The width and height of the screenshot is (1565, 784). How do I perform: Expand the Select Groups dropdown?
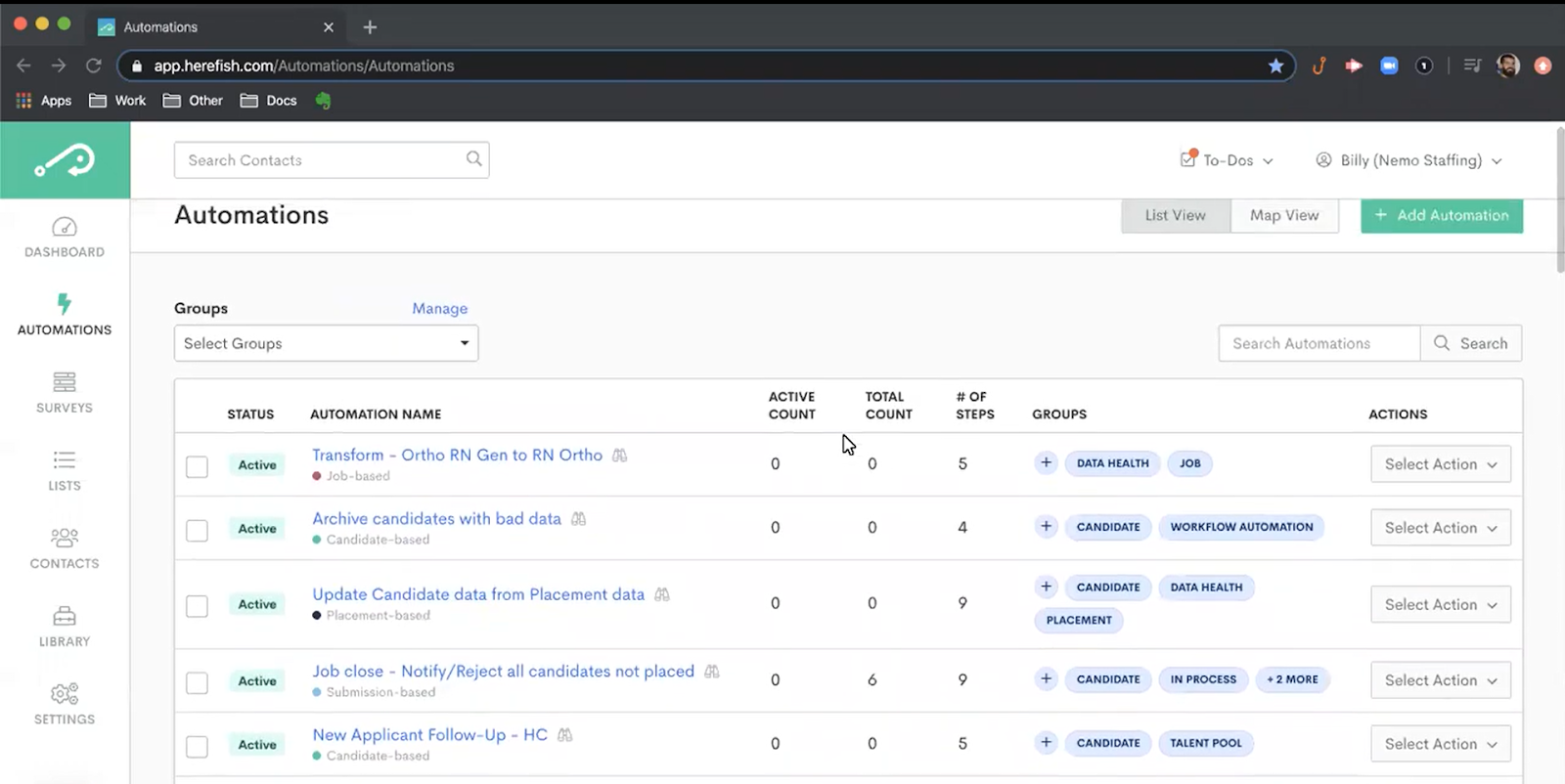326,343
